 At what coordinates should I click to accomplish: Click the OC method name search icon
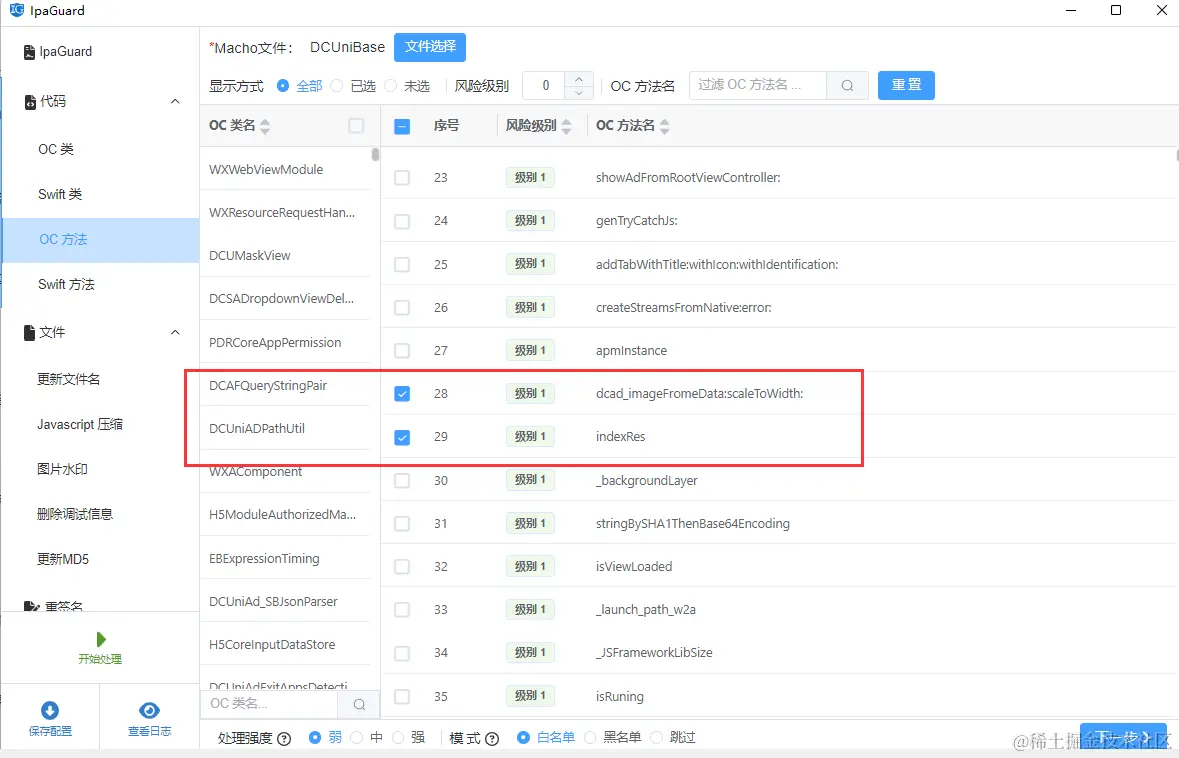(x=847, y=86)
